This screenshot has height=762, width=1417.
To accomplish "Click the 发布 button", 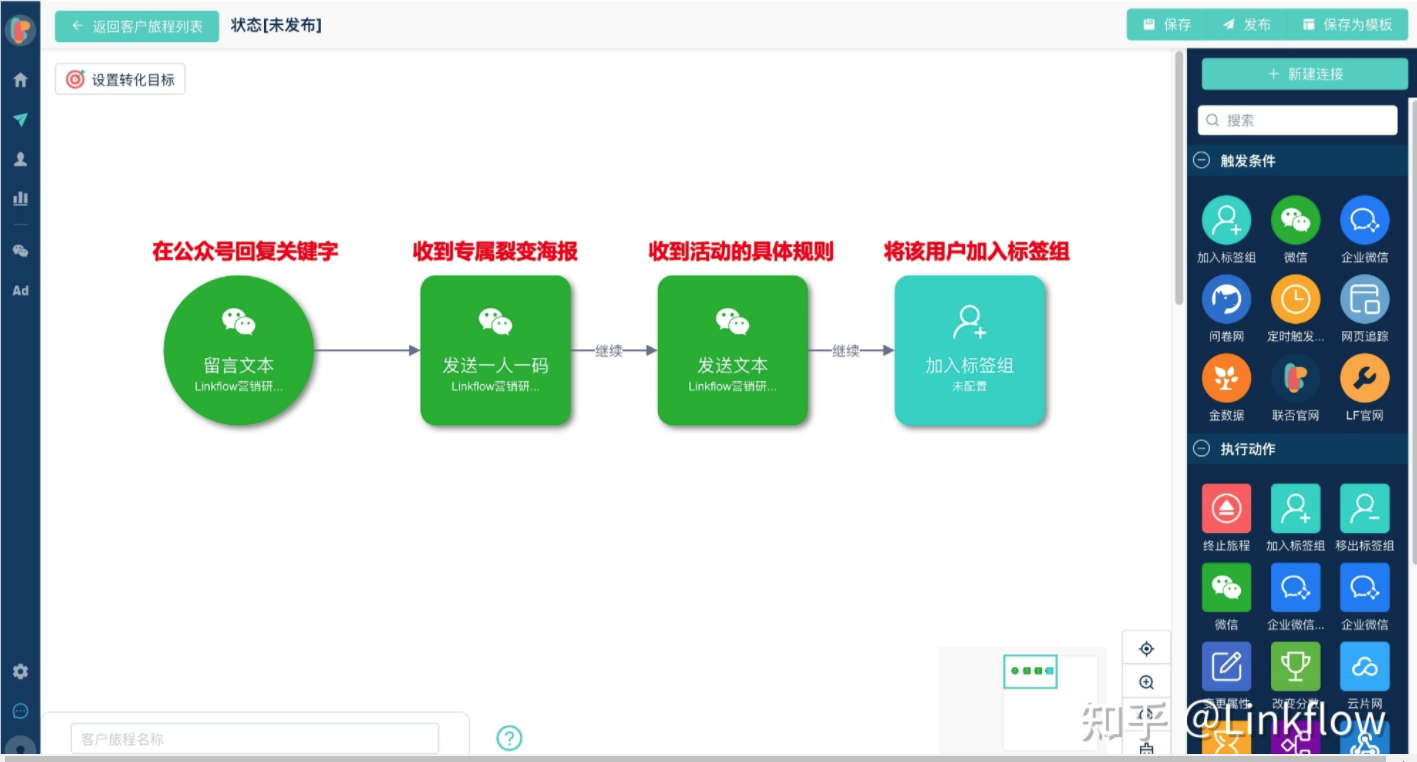I will [1246, 25].
